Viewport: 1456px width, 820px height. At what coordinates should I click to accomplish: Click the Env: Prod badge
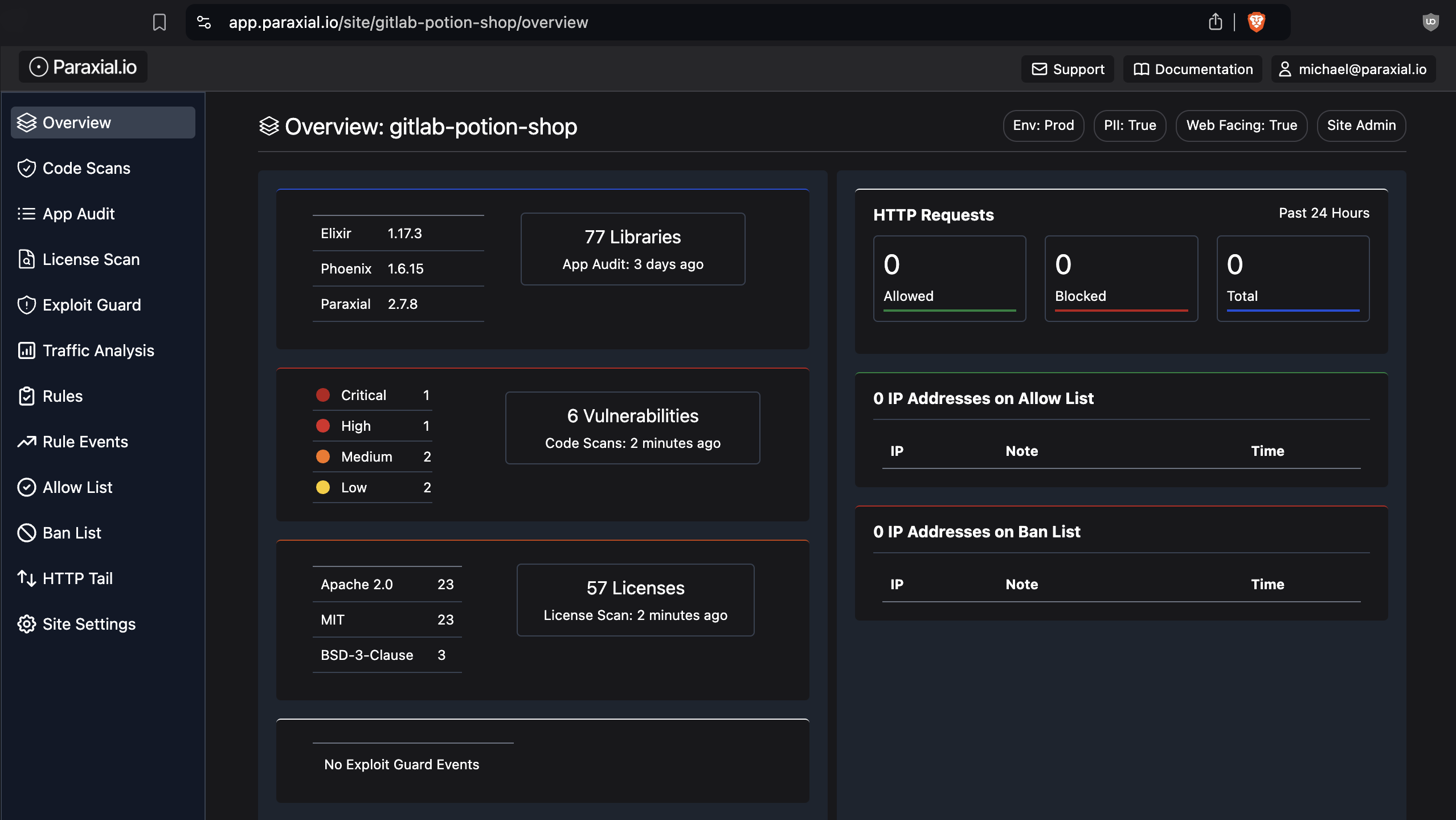(x=1044, y=125)
